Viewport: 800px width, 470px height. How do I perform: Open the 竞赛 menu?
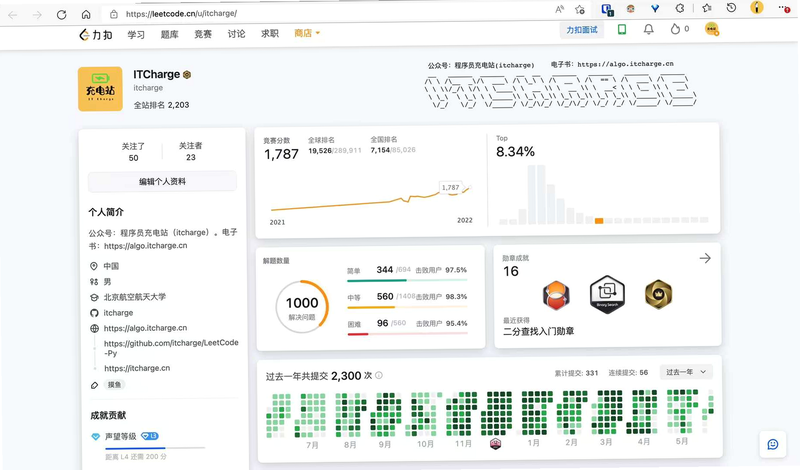pos(203,34)
